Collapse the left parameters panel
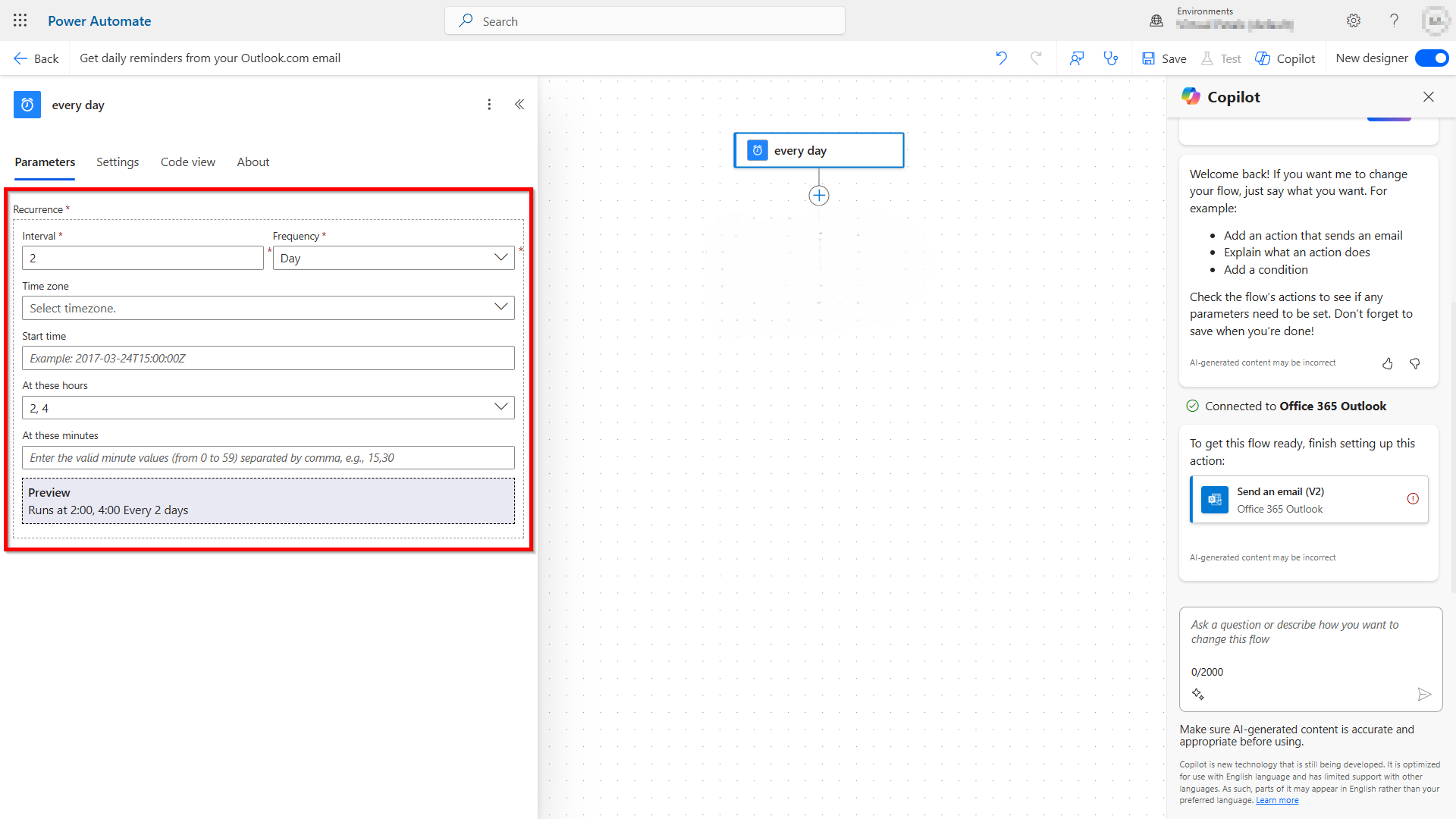The height and width of the screenshot is (819, 1456). point(519,105)
